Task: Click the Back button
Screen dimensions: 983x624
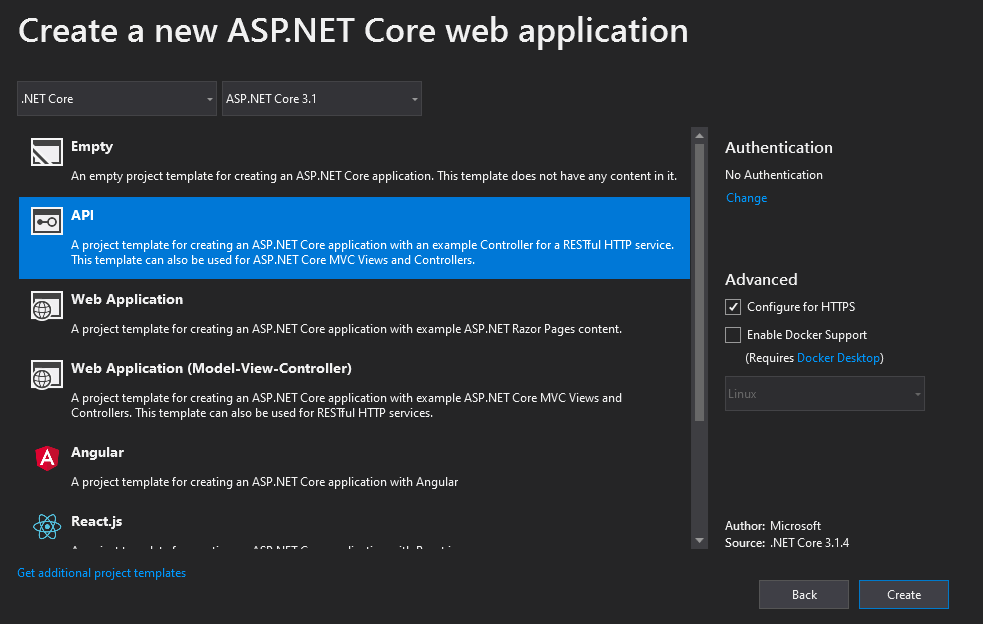Action: click(x=804, y=595)
